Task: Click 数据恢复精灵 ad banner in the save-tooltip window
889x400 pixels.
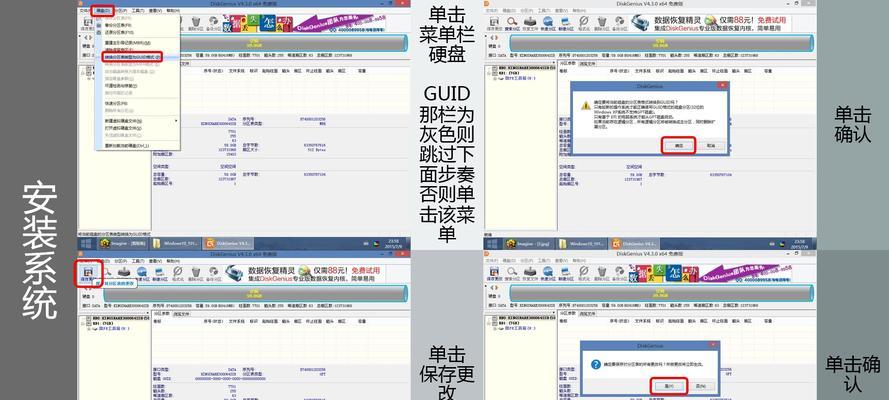Action: coord(304,274)
